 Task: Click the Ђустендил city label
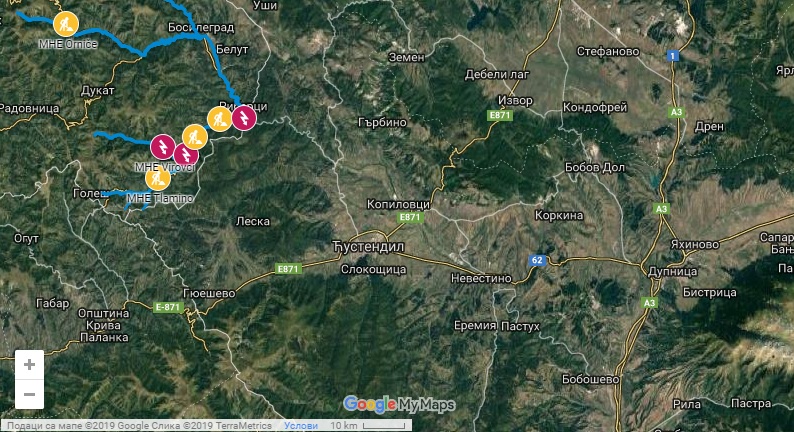tap(364, 245)
